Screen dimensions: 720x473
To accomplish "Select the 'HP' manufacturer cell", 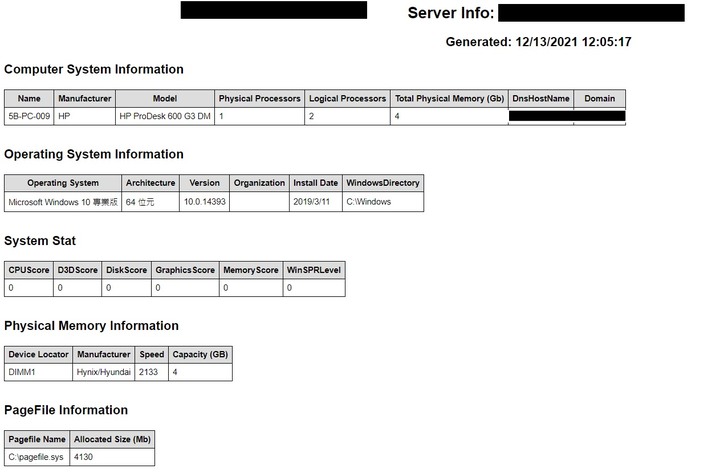I will click(84, 116).
